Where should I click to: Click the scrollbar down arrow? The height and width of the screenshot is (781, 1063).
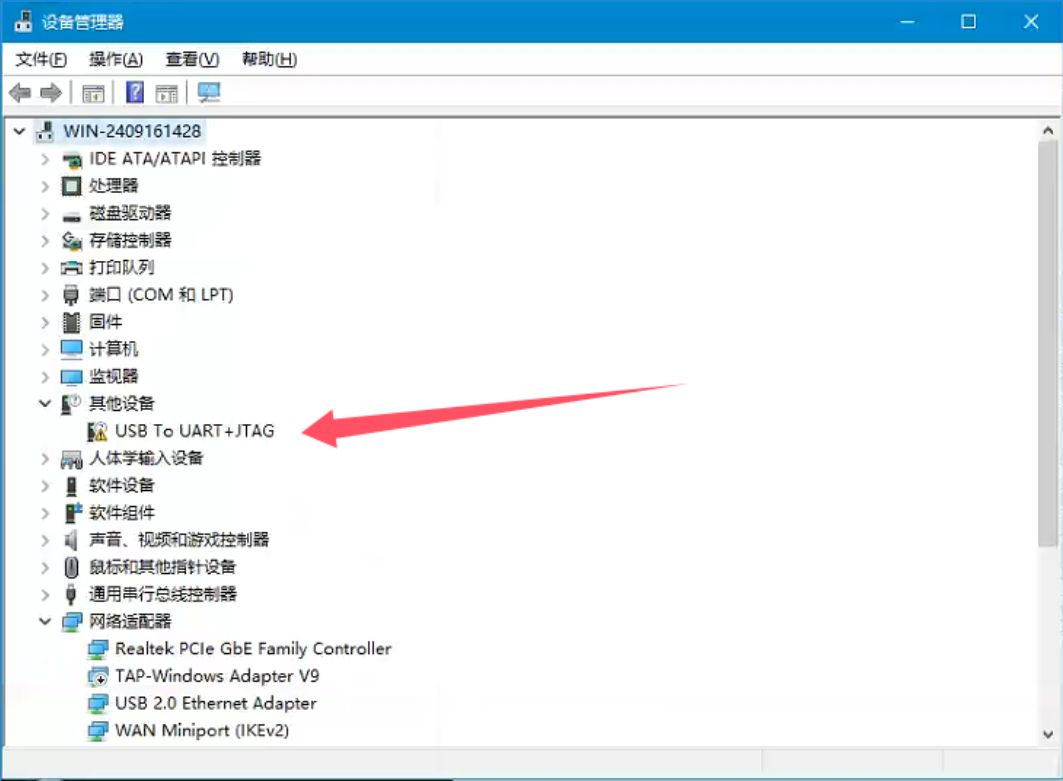pos(1048,734)
